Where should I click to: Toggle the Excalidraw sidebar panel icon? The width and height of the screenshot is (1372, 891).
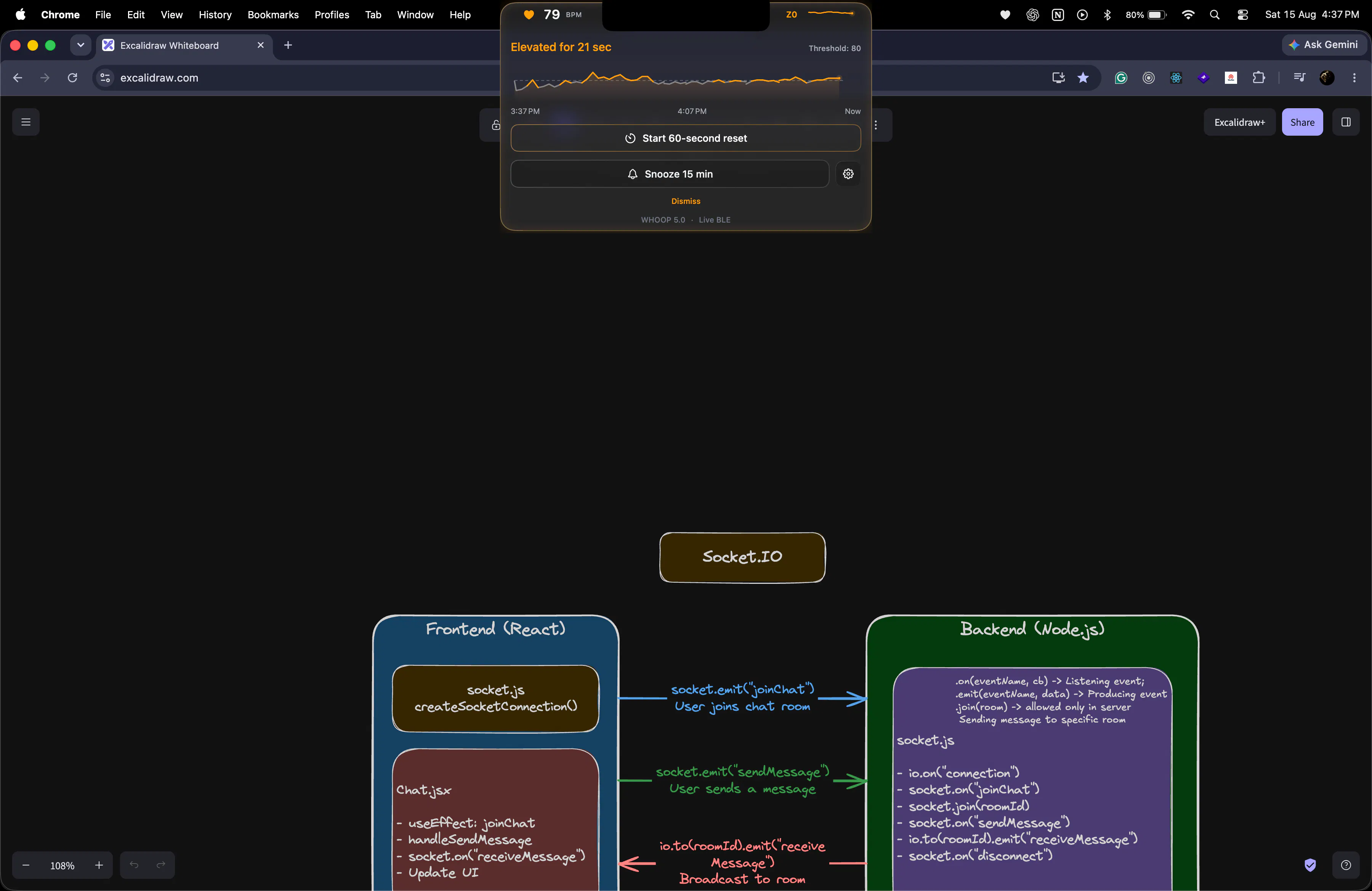tap(1345, 122)
